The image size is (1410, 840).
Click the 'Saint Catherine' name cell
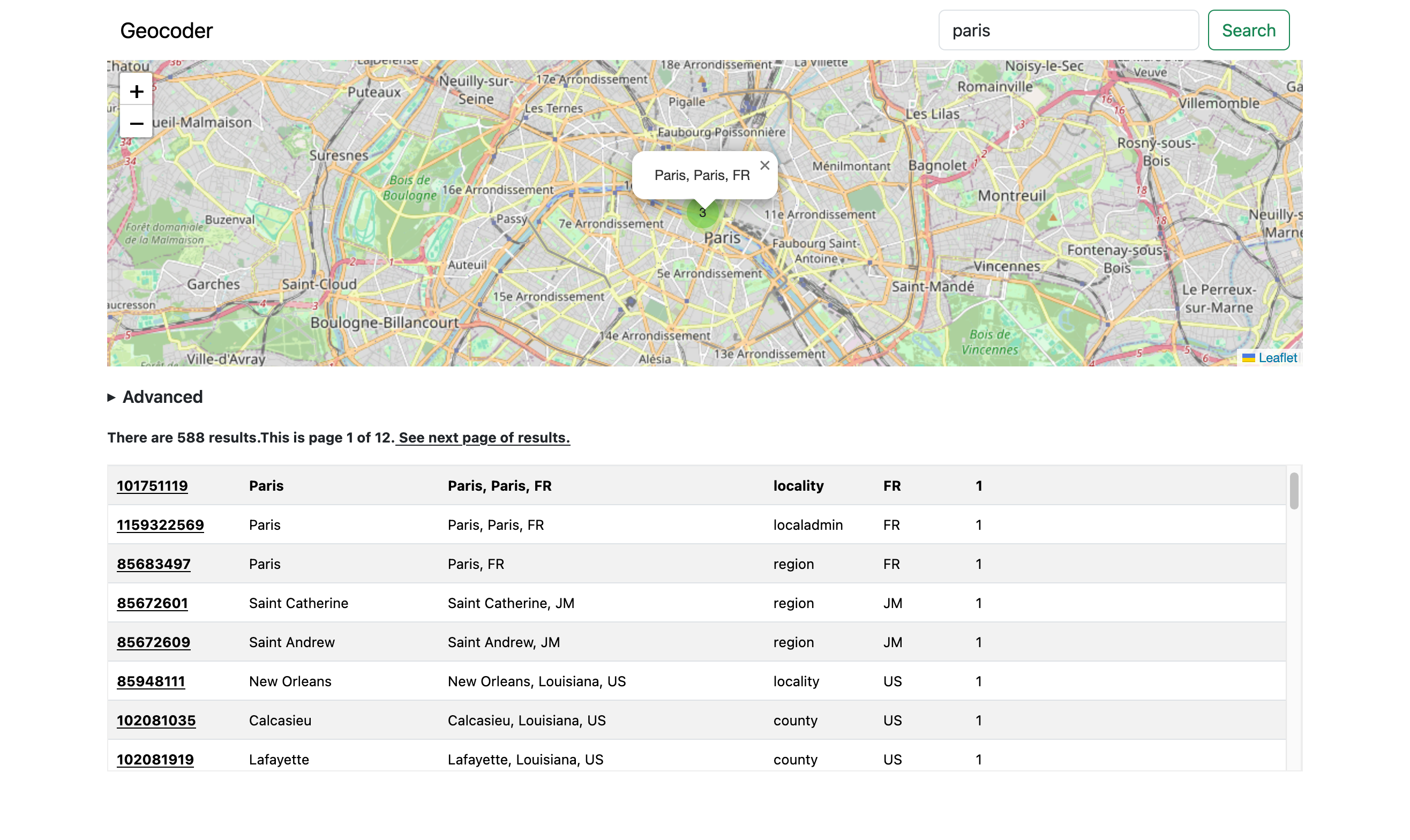298,603
